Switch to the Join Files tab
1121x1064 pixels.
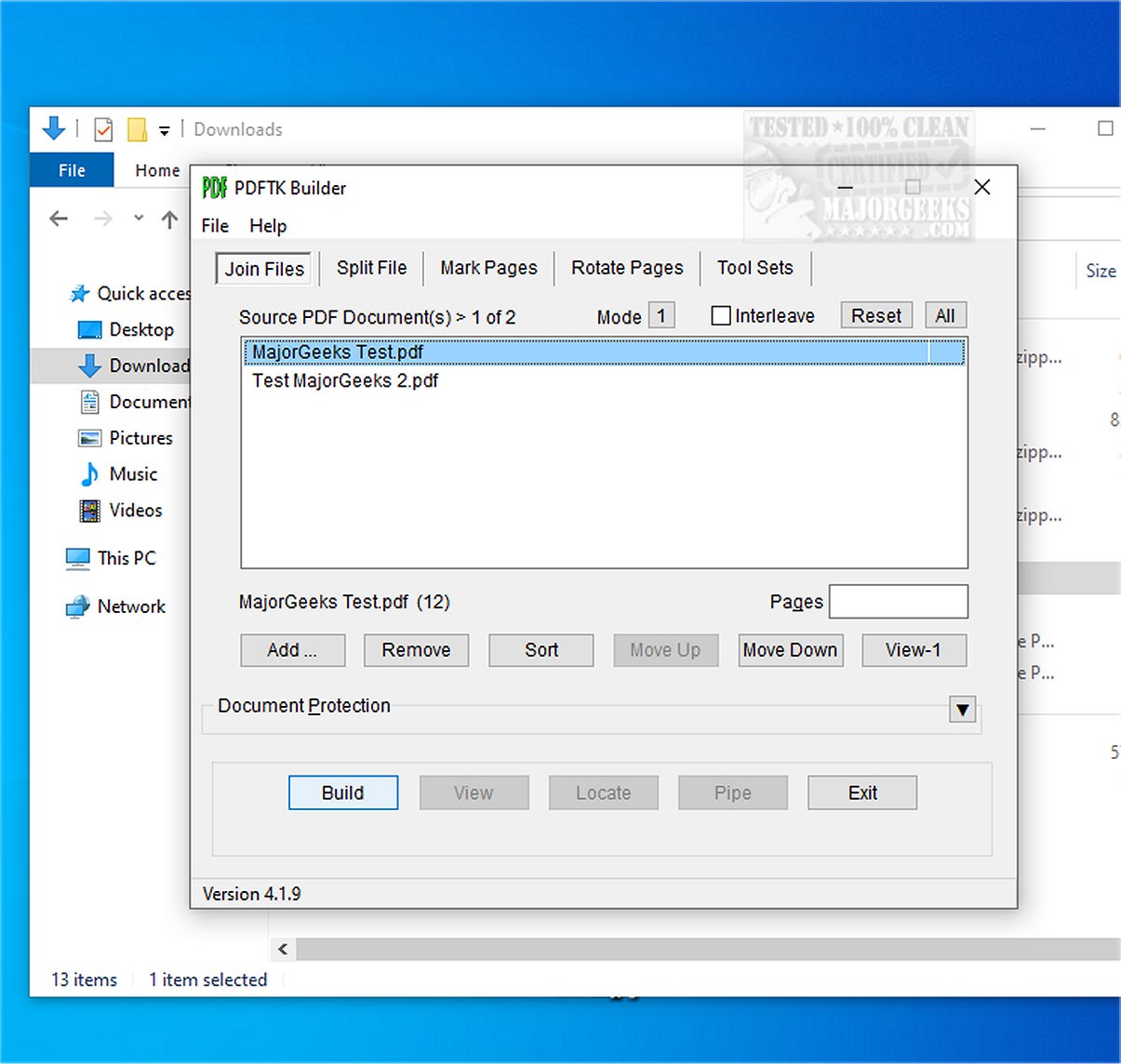(x=264, y=269)
